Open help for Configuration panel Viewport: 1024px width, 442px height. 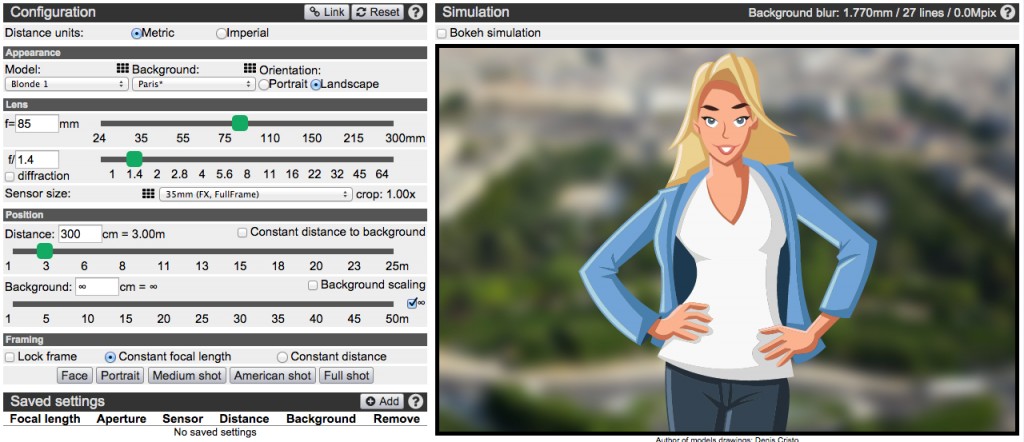click(415, 12)
